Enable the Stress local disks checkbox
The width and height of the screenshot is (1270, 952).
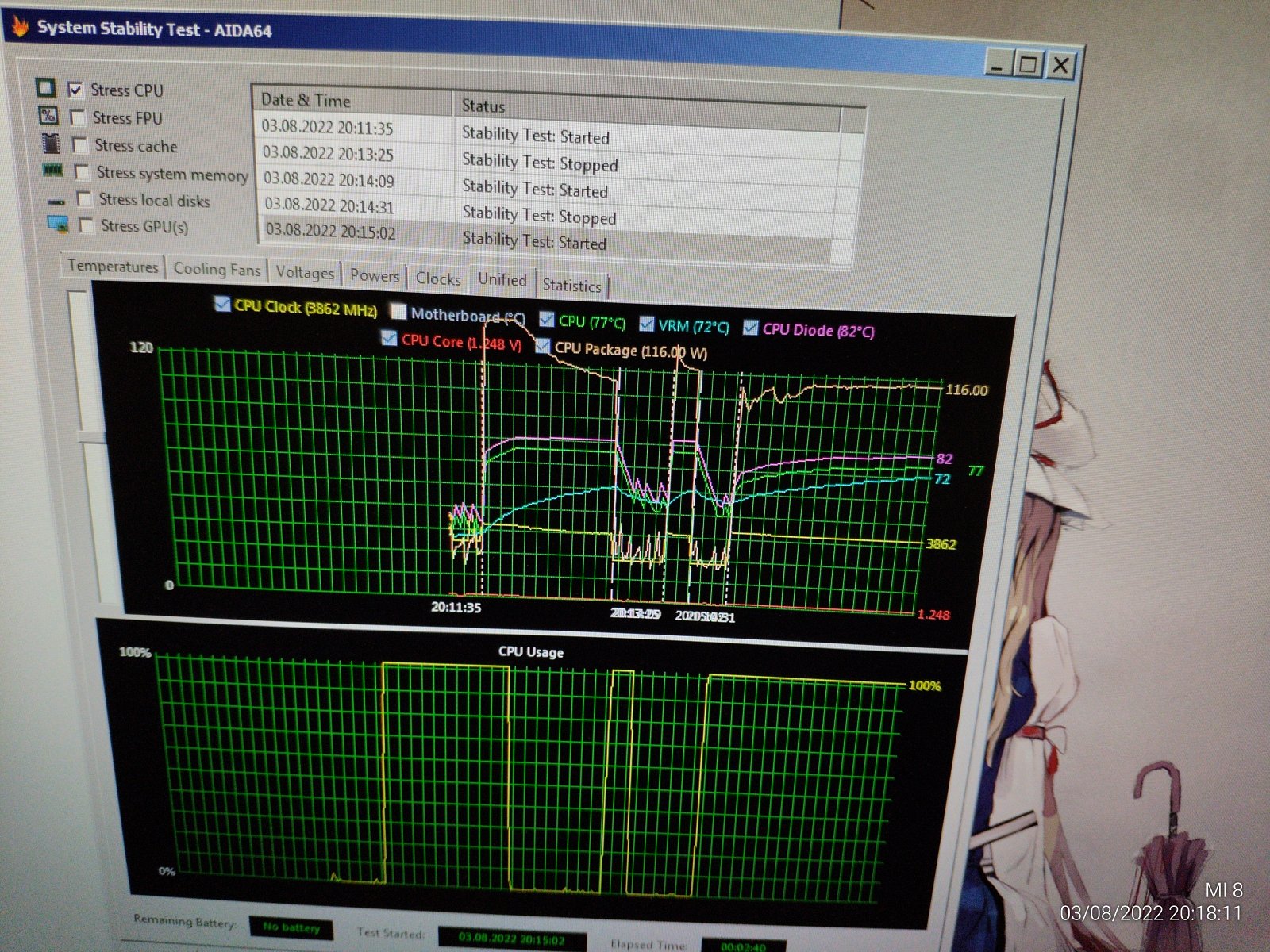pos(84,199)
